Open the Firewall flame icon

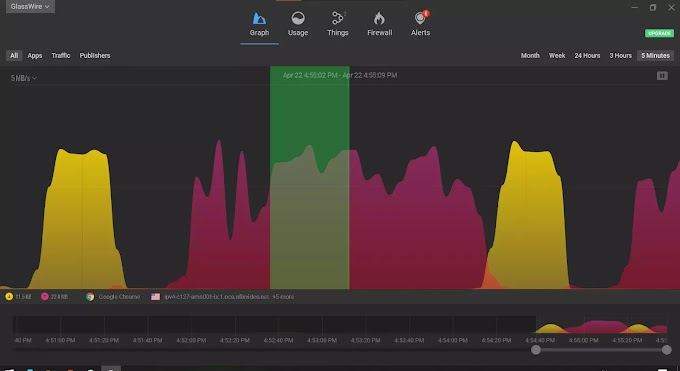pyautogui.click(x=379, y=18)
